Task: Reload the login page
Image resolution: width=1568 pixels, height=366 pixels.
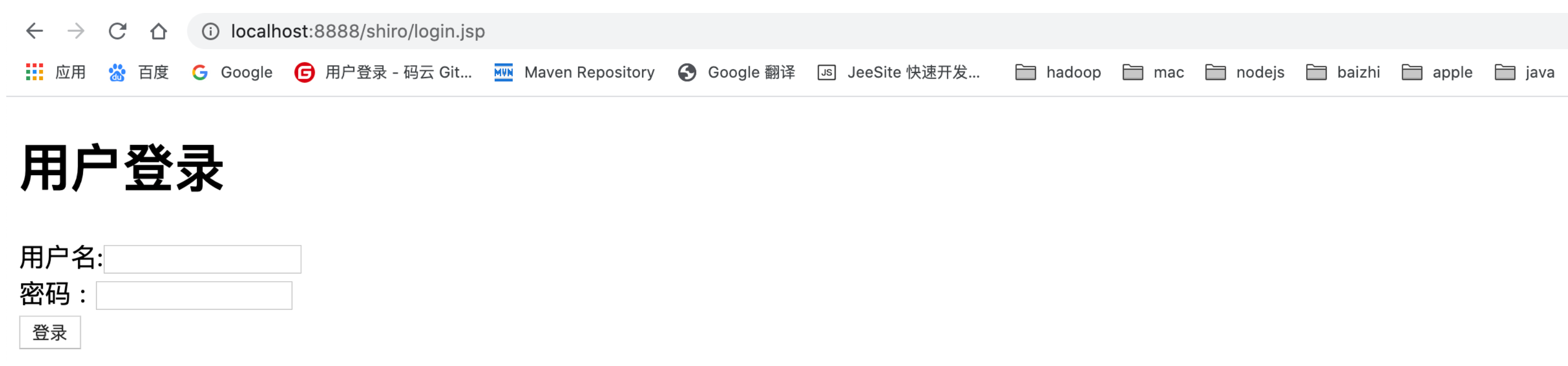Action: tap(117, 31)
